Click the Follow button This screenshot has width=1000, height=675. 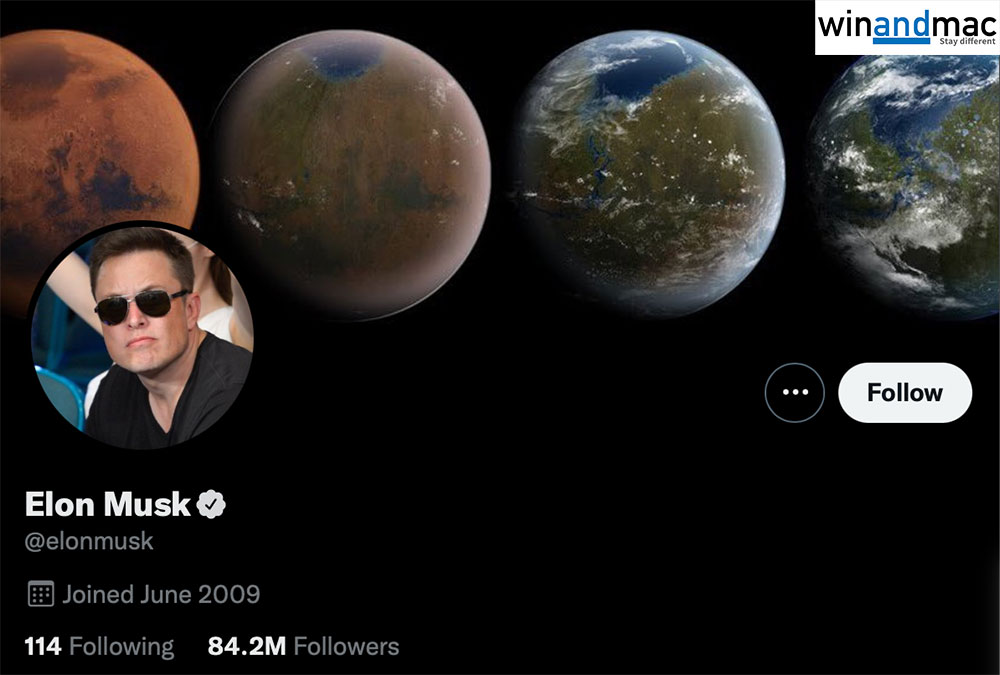(x=905, y=392)
